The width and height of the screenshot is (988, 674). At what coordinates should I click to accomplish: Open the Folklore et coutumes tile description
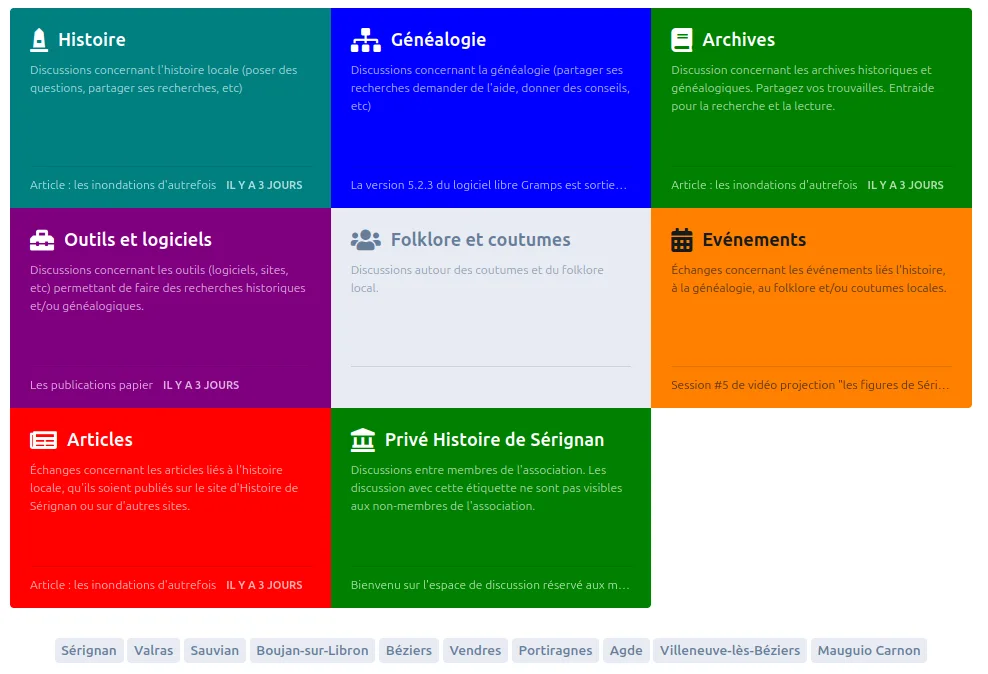pos(477,279)
